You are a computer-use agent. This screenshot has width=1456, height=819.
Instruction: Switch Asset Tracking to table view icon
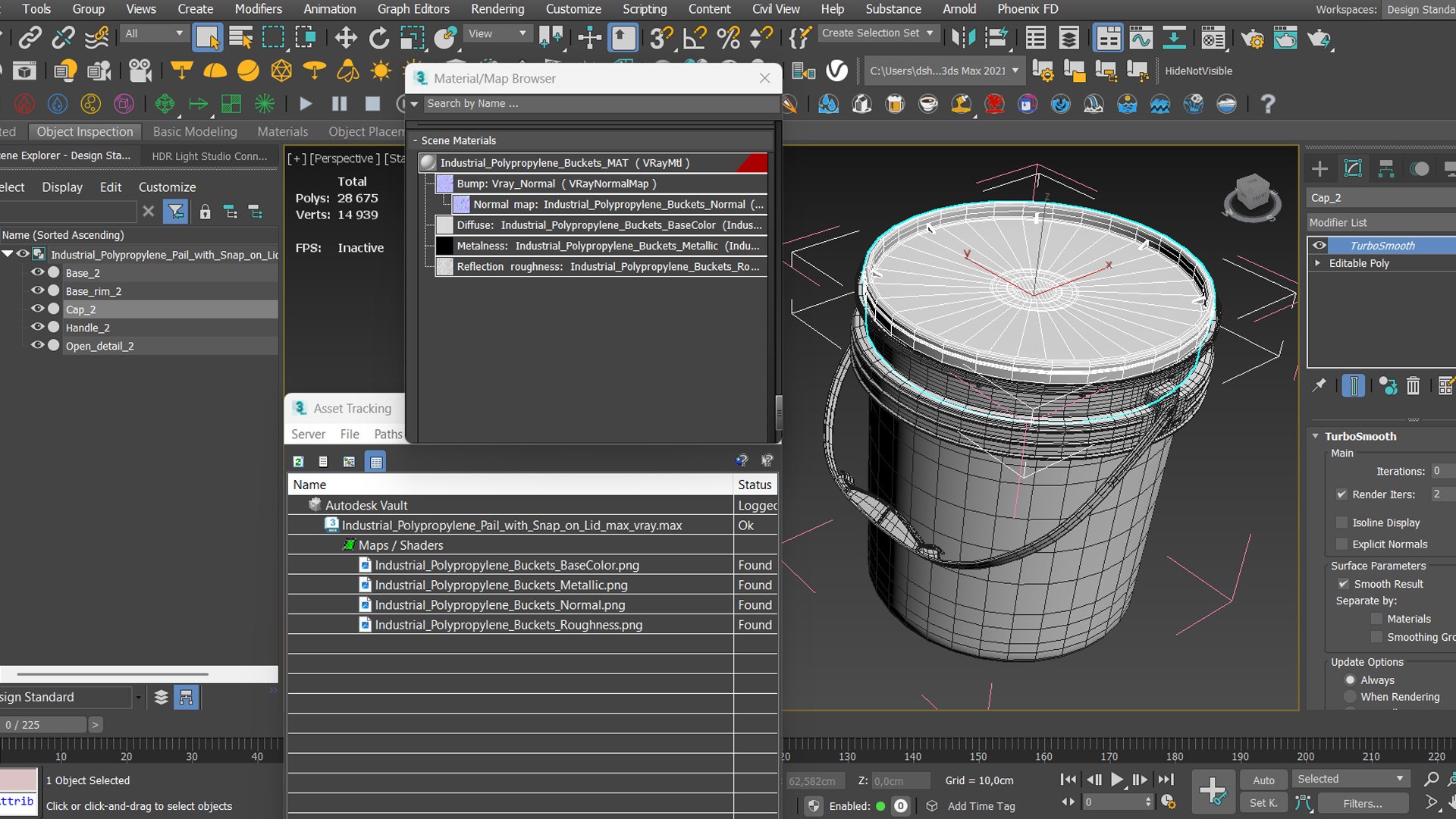375,461
